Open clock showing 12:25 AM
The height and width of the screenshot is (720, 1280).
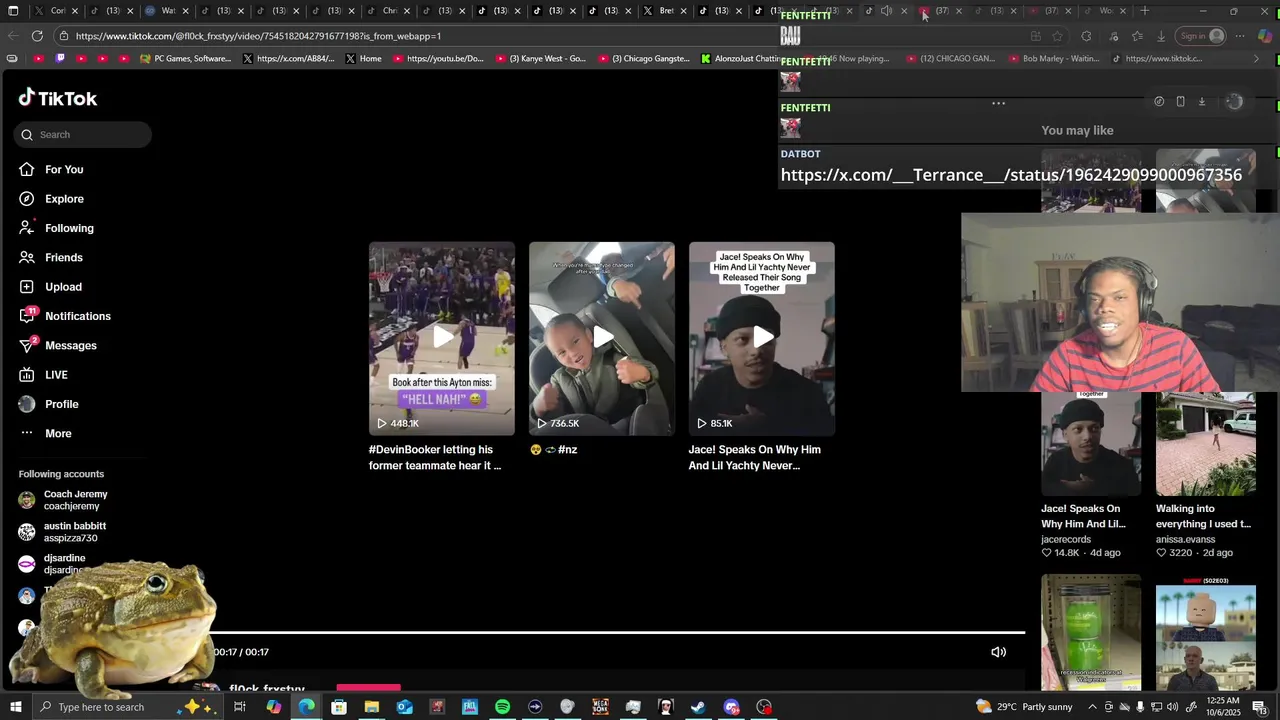point(1224,707)
